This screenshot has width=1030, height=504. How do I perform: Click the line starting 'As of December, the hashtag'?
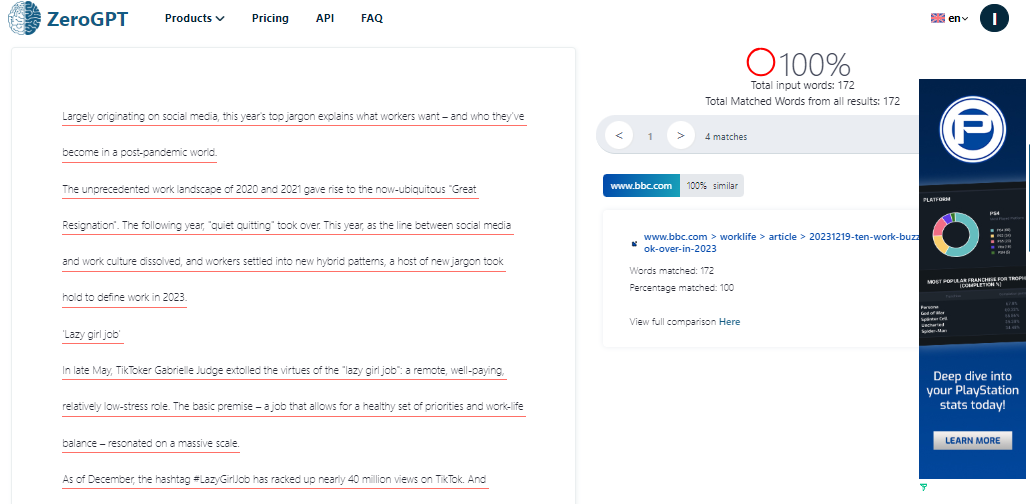click(274, 480)
